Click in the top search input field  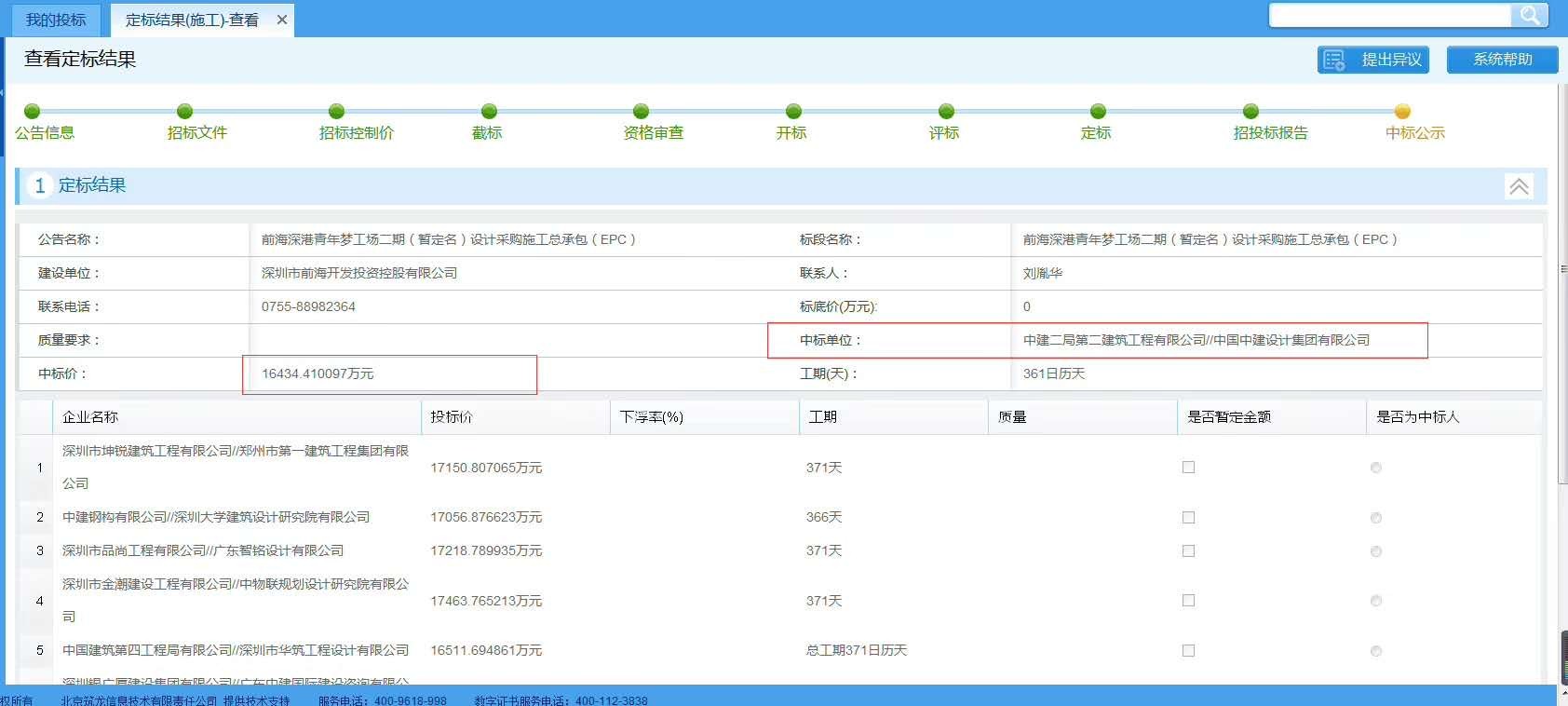tap(1389, 15)
